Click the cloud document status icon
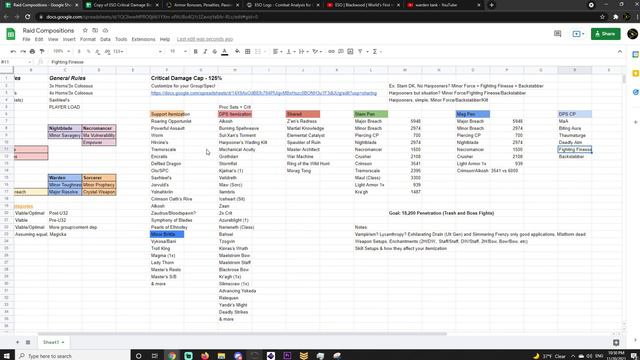Viewport: 640px width, 360px height. (x=105, y=31)
